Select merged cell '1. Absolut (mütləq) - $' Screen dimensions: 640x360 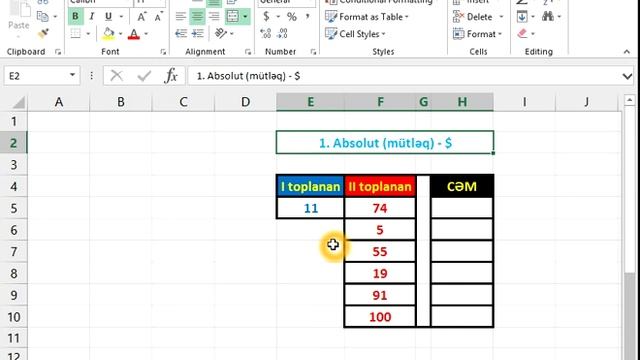385,143
